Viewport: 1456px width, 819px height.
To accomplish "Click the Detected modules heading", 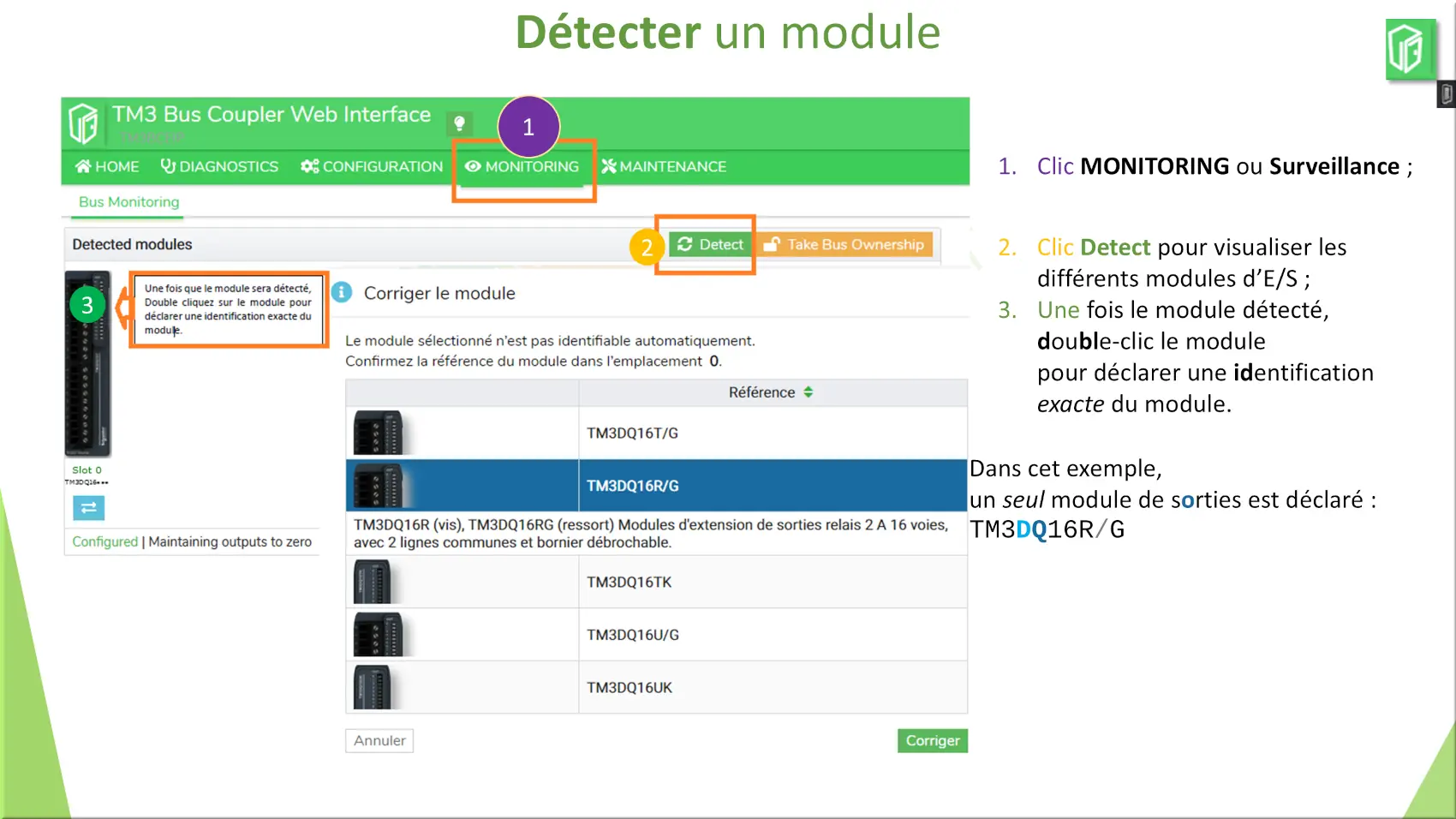I will pyautogui.click(x=132, y=244).
